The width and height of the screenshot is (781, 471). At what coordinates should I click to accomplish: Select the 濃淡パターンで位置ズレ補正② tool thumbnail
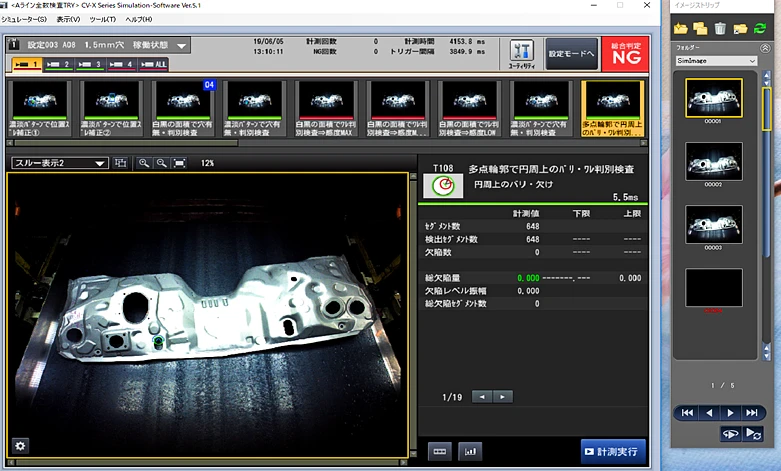click(112, 109)
